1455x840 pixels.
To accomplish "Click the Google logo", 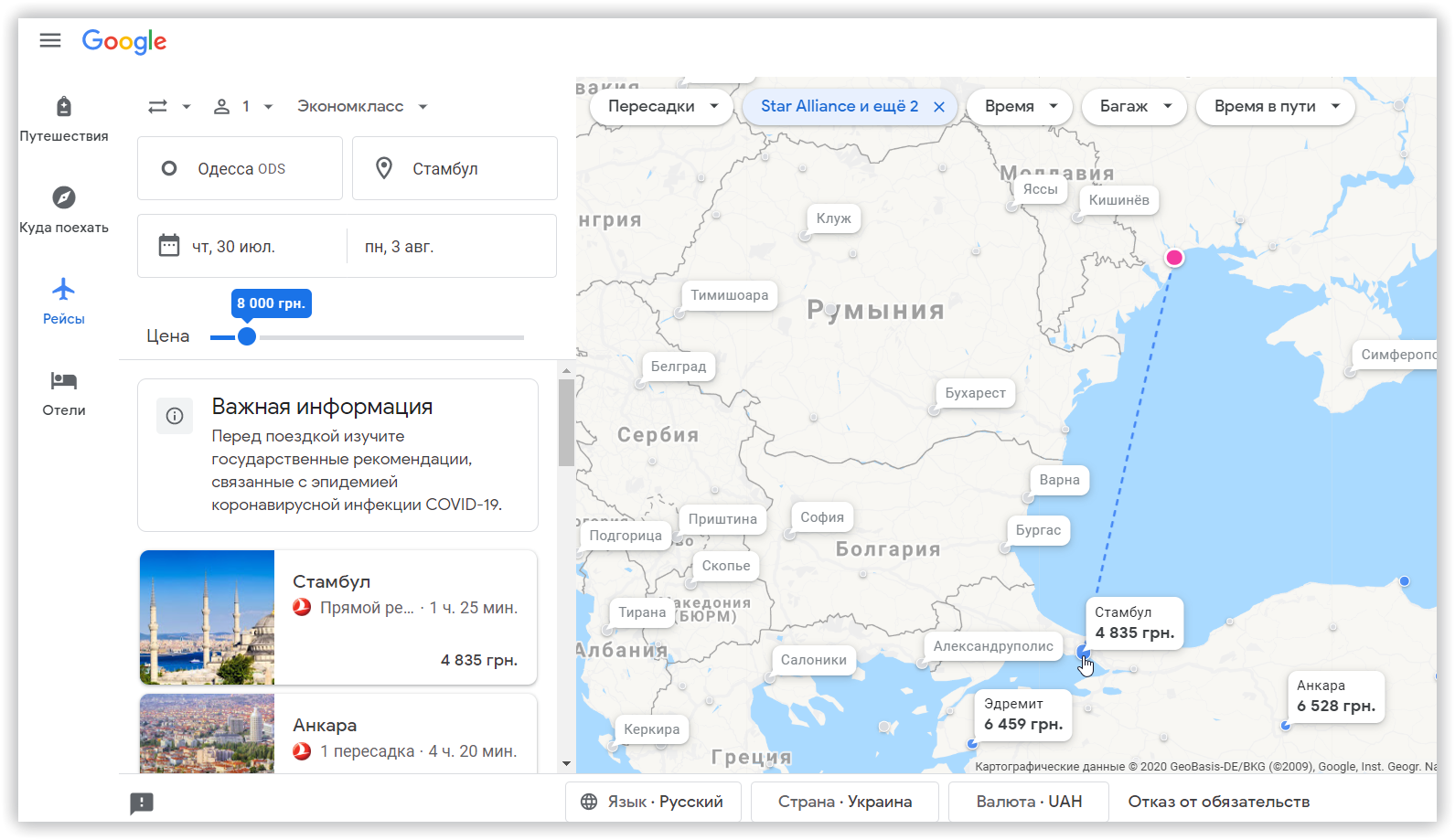I will click(x=124, y=41).
